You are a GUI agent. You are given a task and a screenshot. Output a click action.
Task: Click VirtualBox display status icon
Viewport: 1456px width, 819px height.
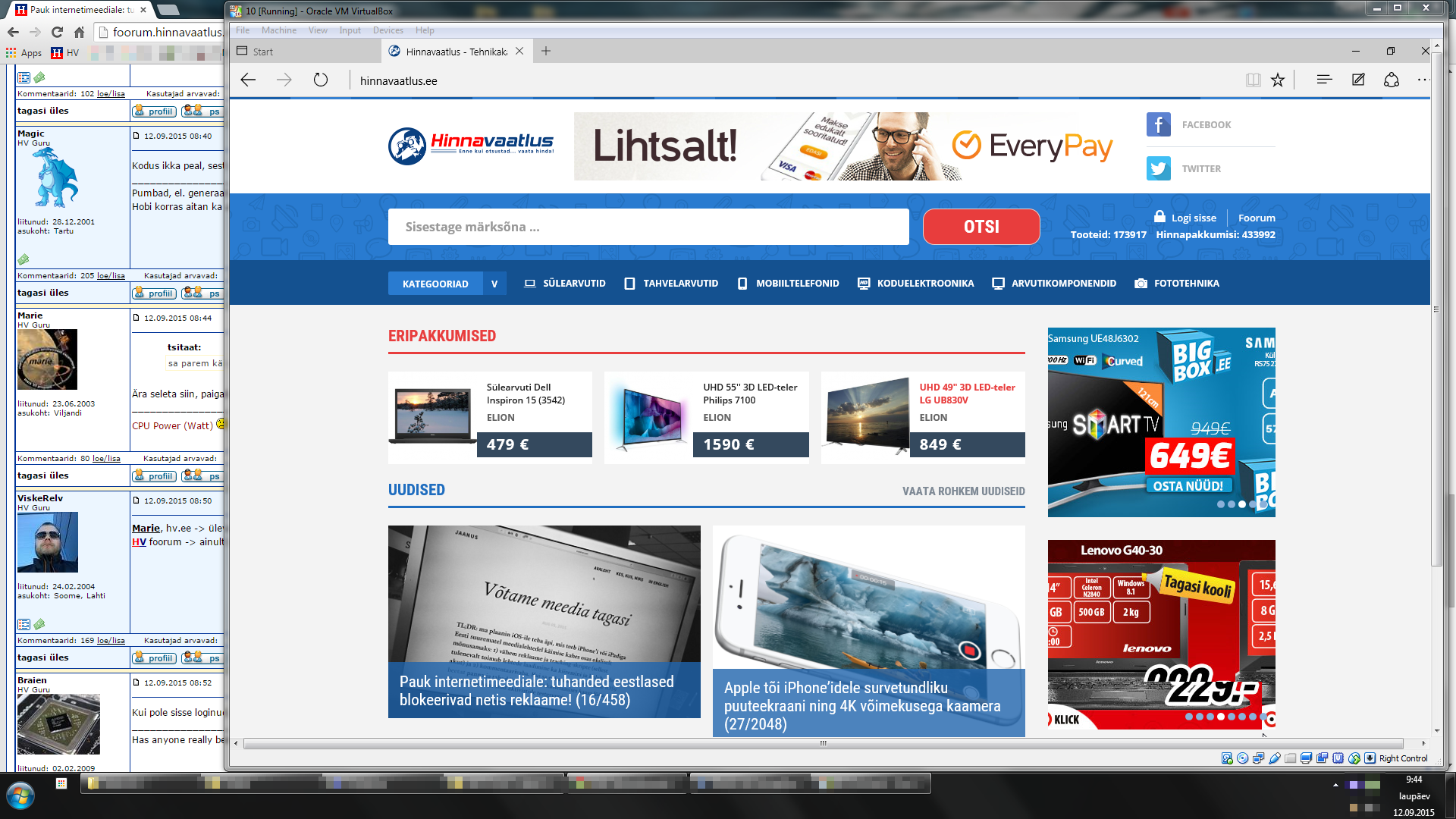1306,758
